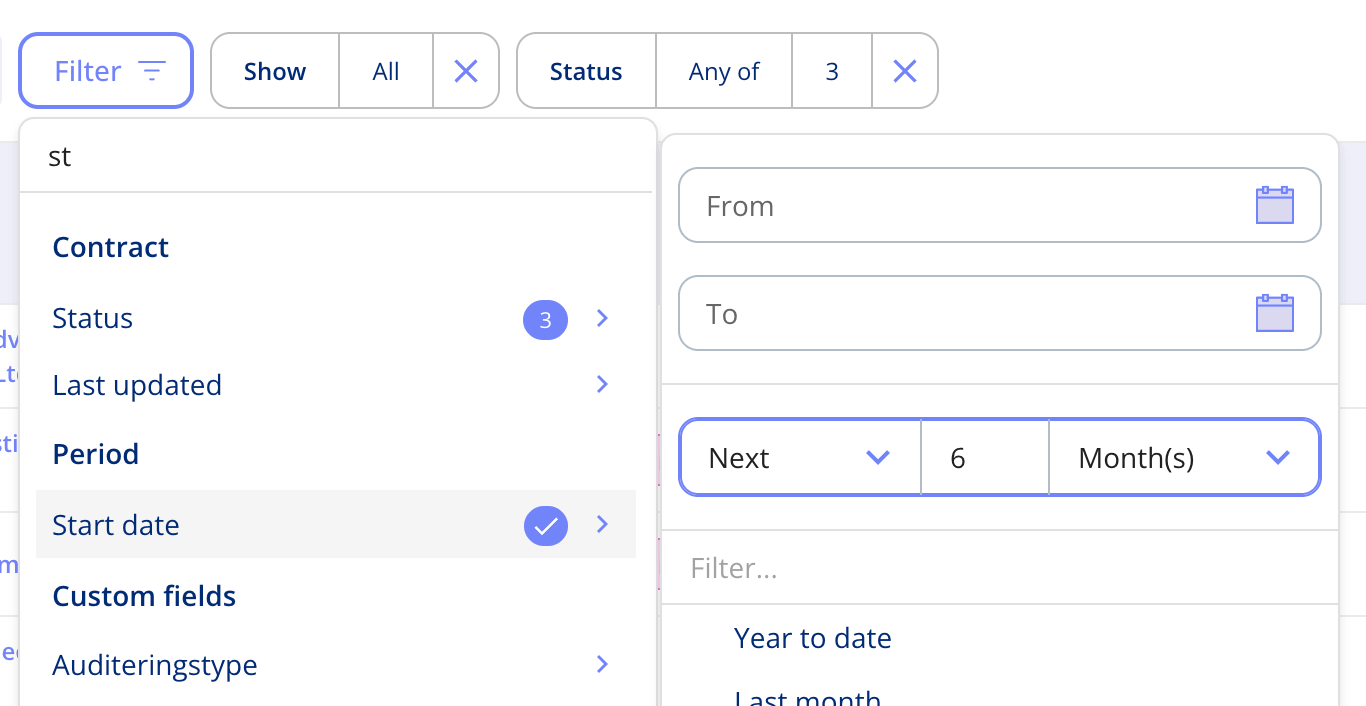Open the To calendar picker icon
Image resolution: width=1366 pixels, height=706 pixels.
[x=1275, y=313]
